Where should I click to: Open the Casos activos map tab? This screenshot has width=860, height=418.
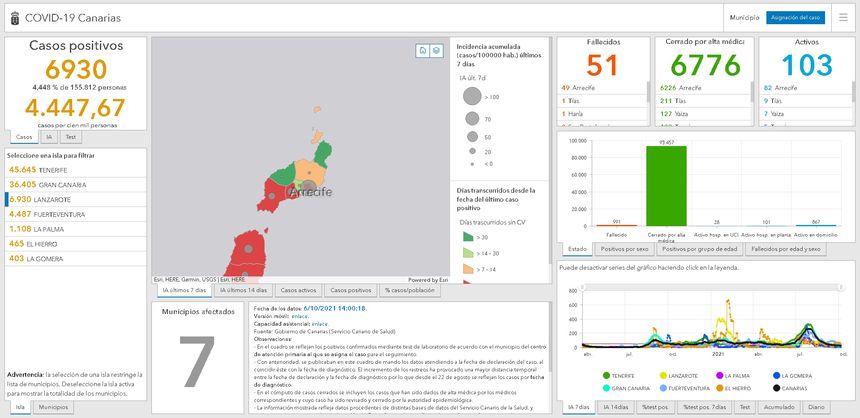coord(297,290)
